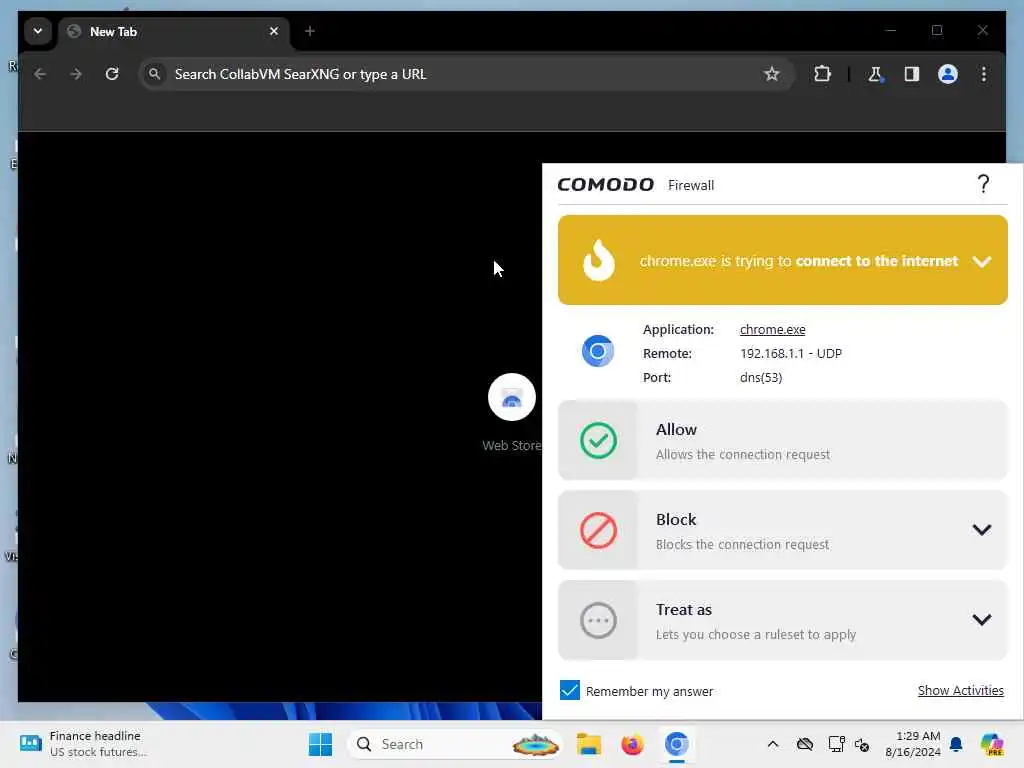Screen dimensions: 1024x768
Task: Open the chrome.exe application link
Action: (x=773, y=329)
